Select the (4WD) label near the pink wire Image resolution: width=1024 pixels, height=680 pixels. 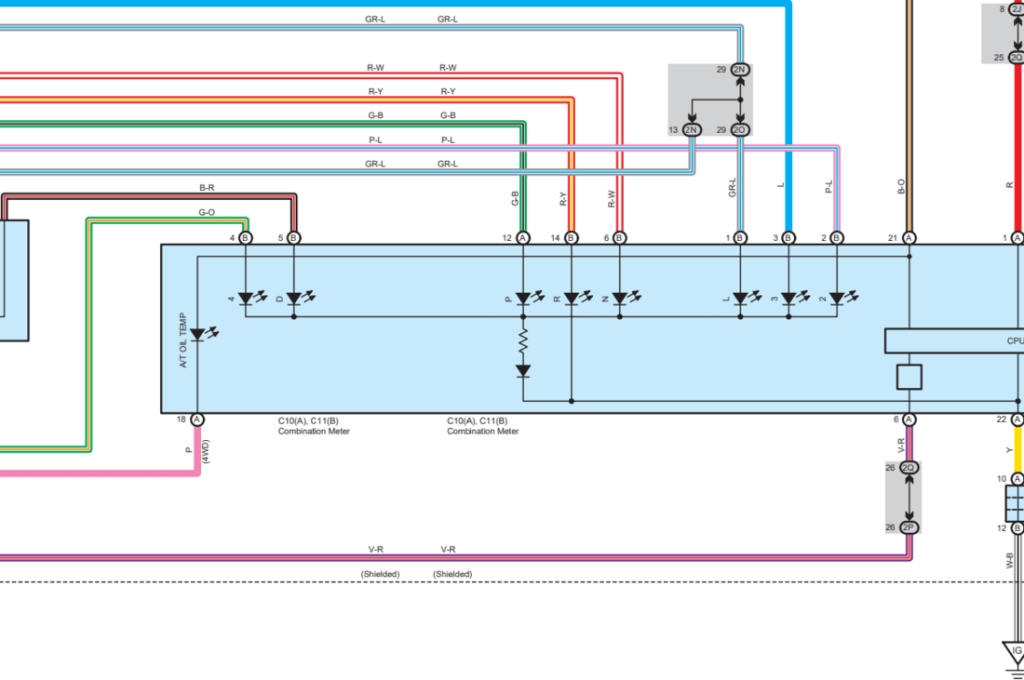(x=207, y=450)
